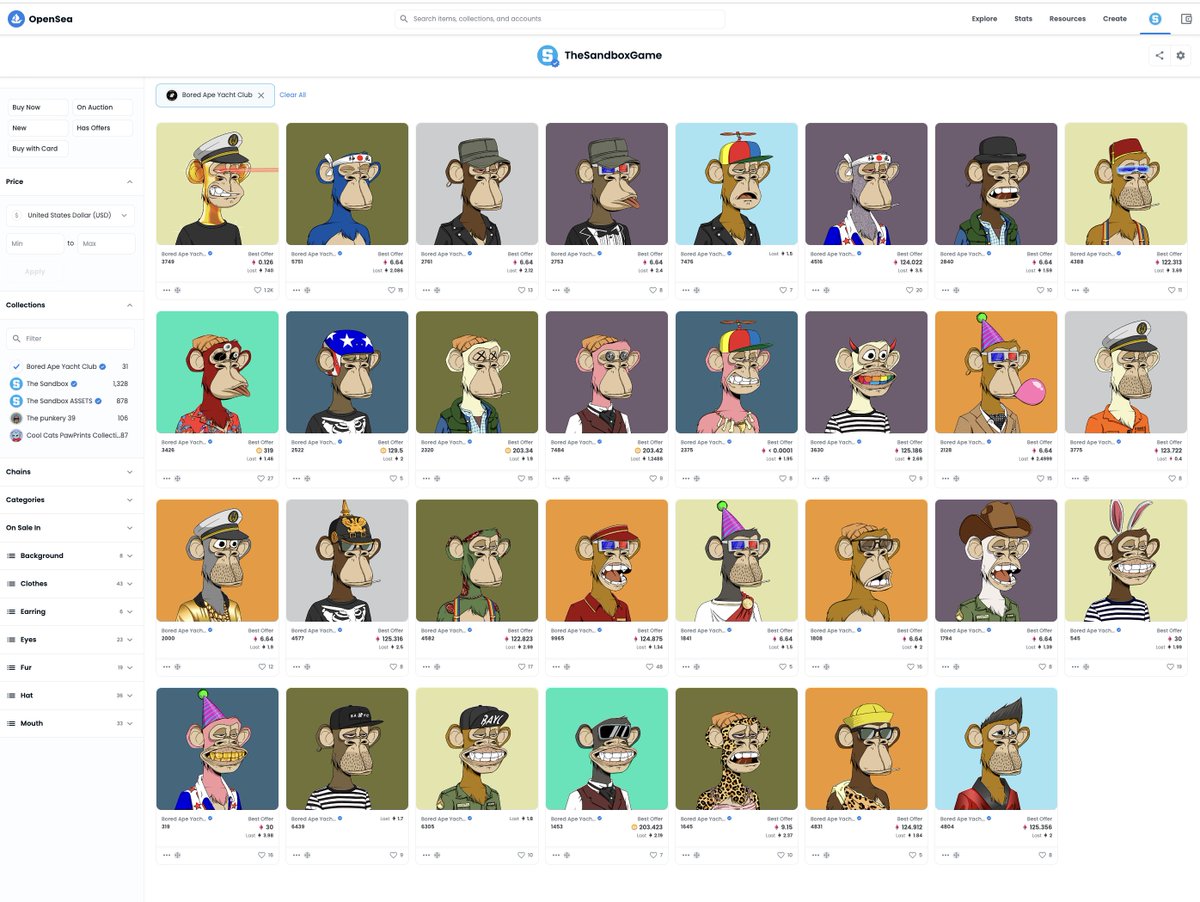This screenshot has height=902, width=1200.
Task: Toggle the Has Offers status filter
Action: click(103, 128)
